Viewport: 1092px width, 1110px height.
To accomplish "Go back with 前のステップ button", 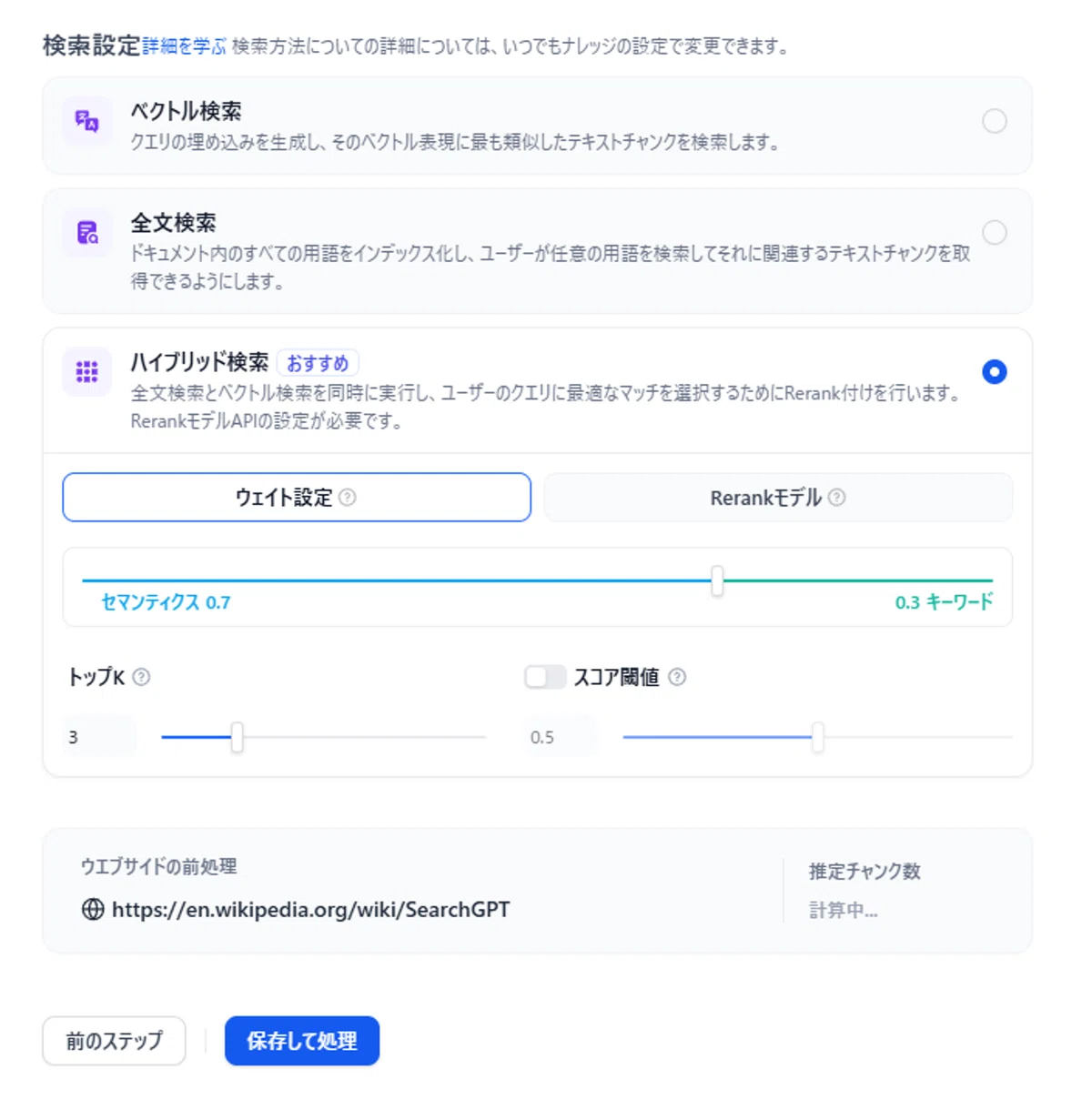I will click(114, 1041).
